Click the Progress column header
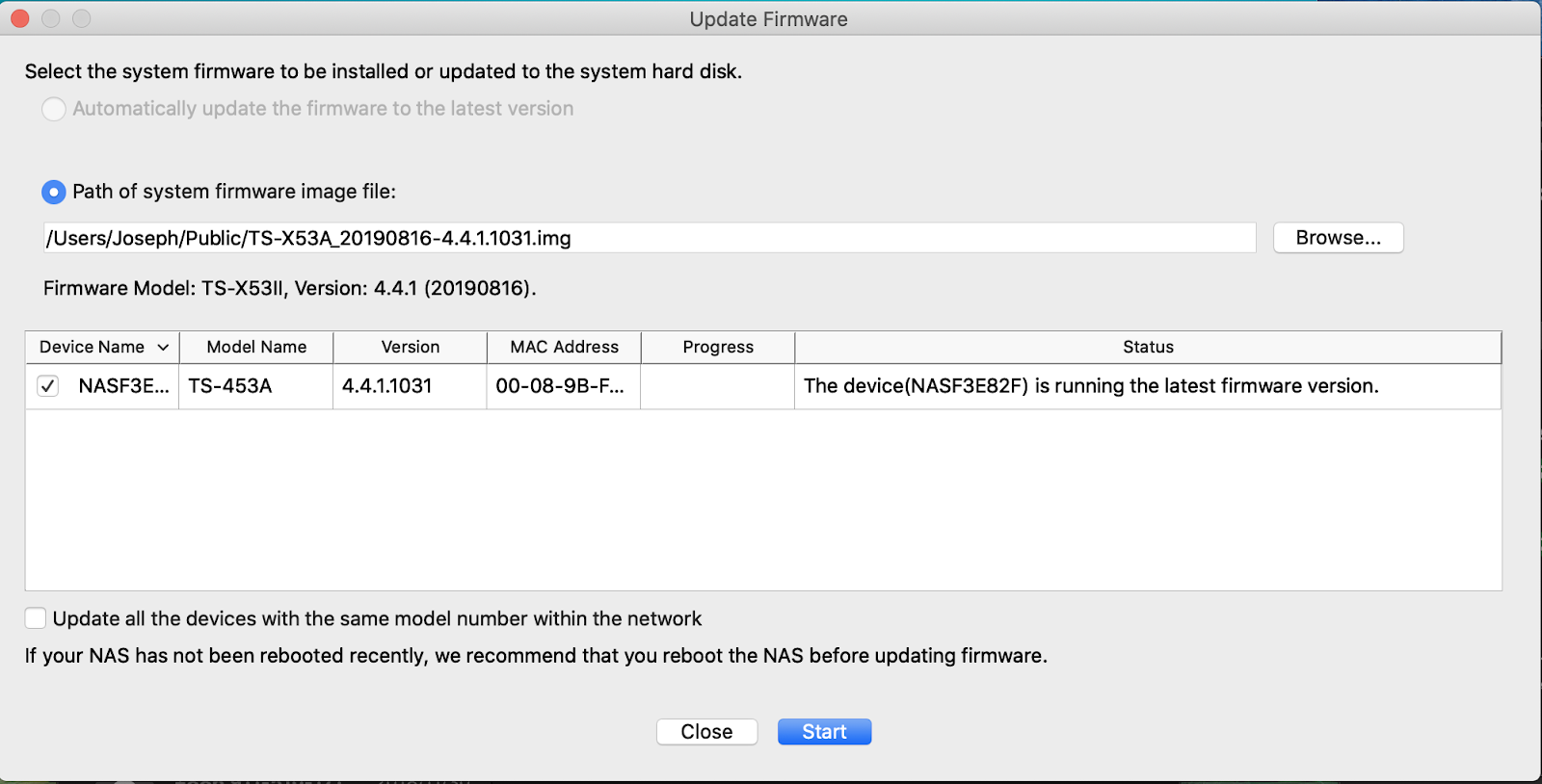The height and width of the screenshot is (784, 1542). (x=718, y=347)
